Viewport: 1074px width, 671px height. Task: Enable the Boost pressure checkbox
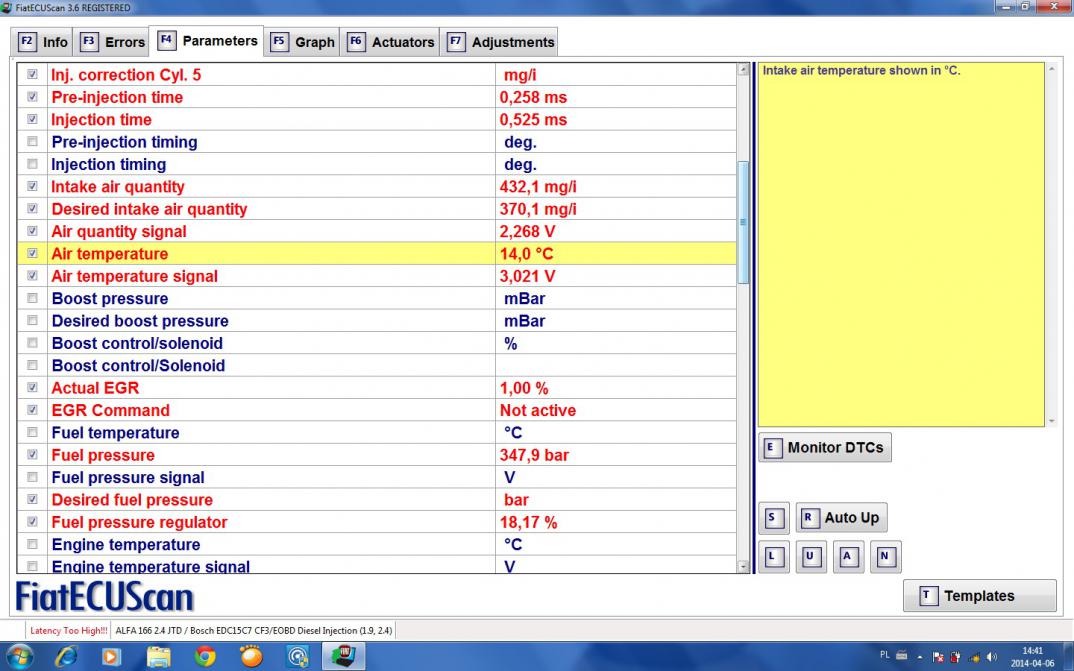pyautogui.click(x=33, y=299)
